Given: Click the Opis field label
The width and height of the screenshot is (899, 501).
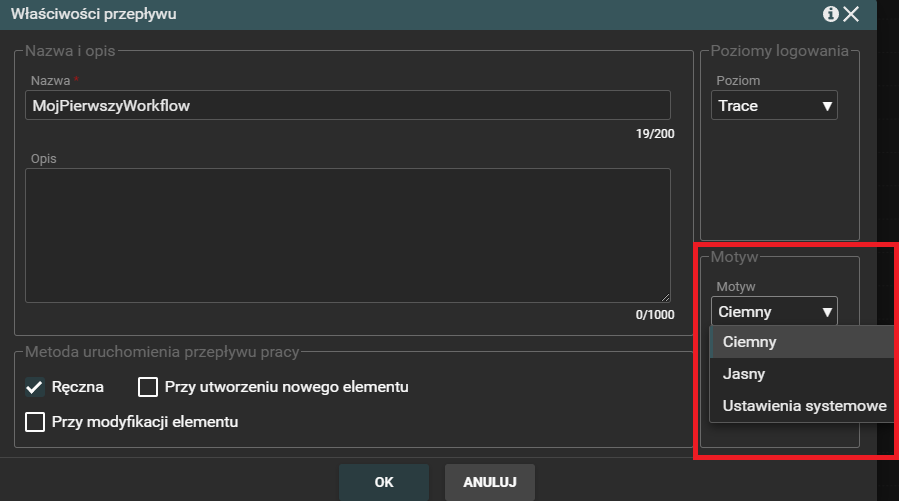Looking at the screenshot, I should [x=42, y=157].
